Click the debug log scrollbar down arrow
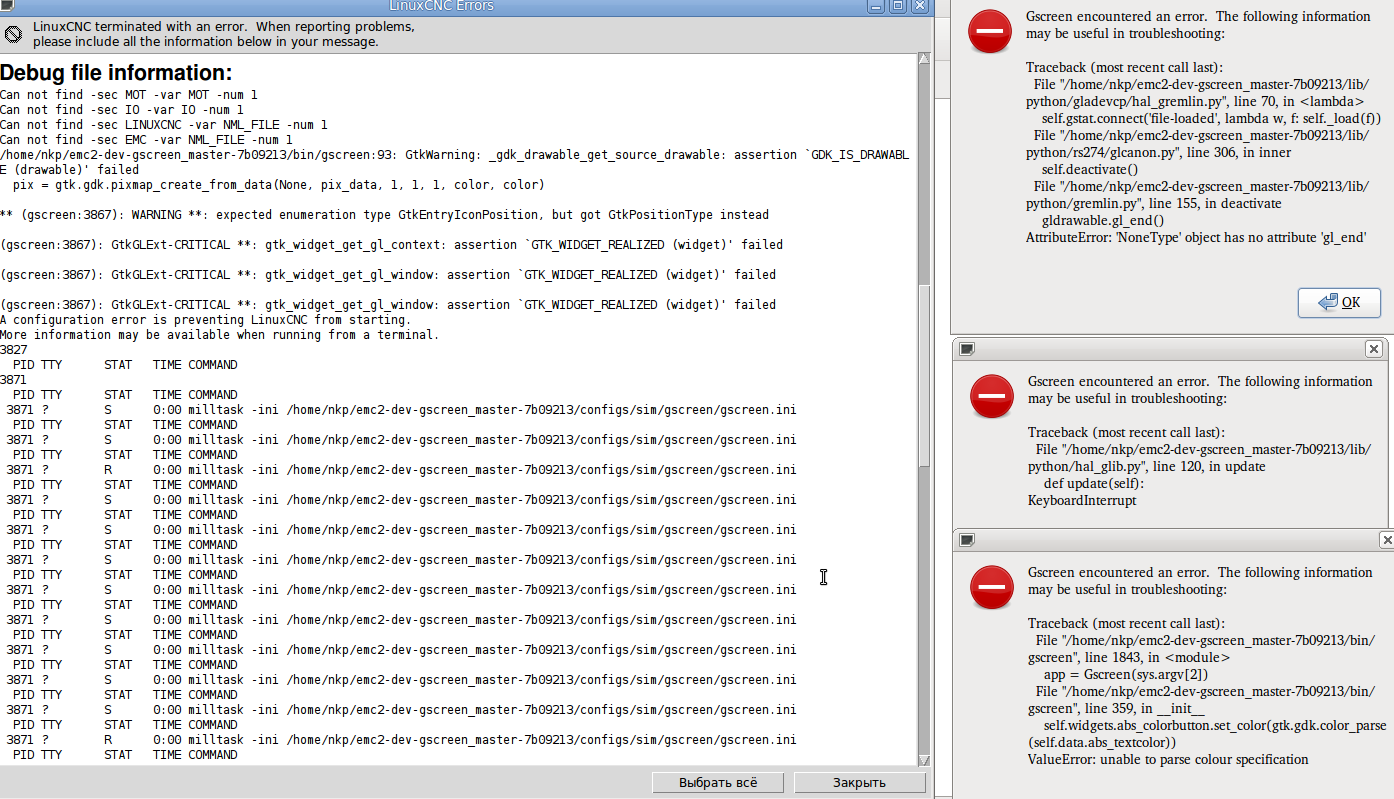This screenshot has width=1394, height=799. (924, 759)
